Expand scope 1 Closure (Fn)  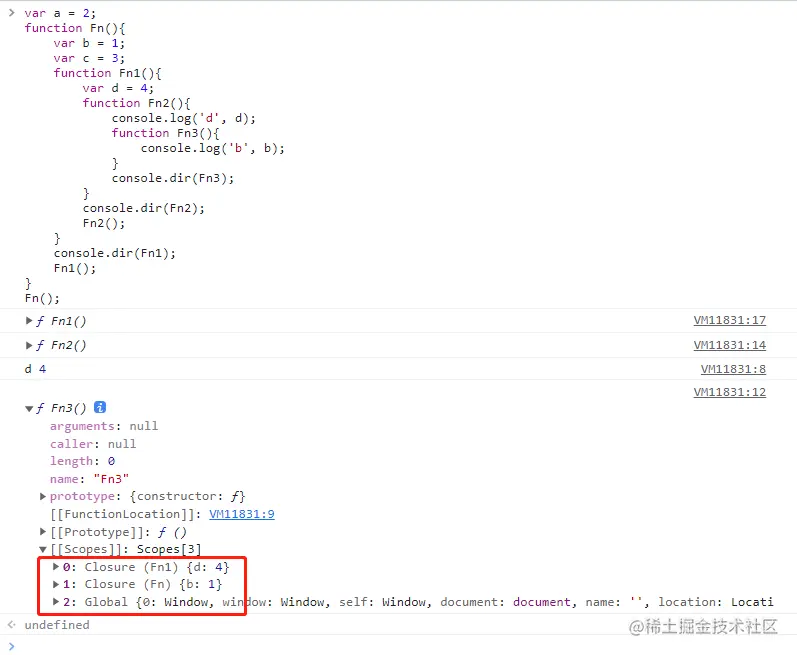[x=56, y=584]
